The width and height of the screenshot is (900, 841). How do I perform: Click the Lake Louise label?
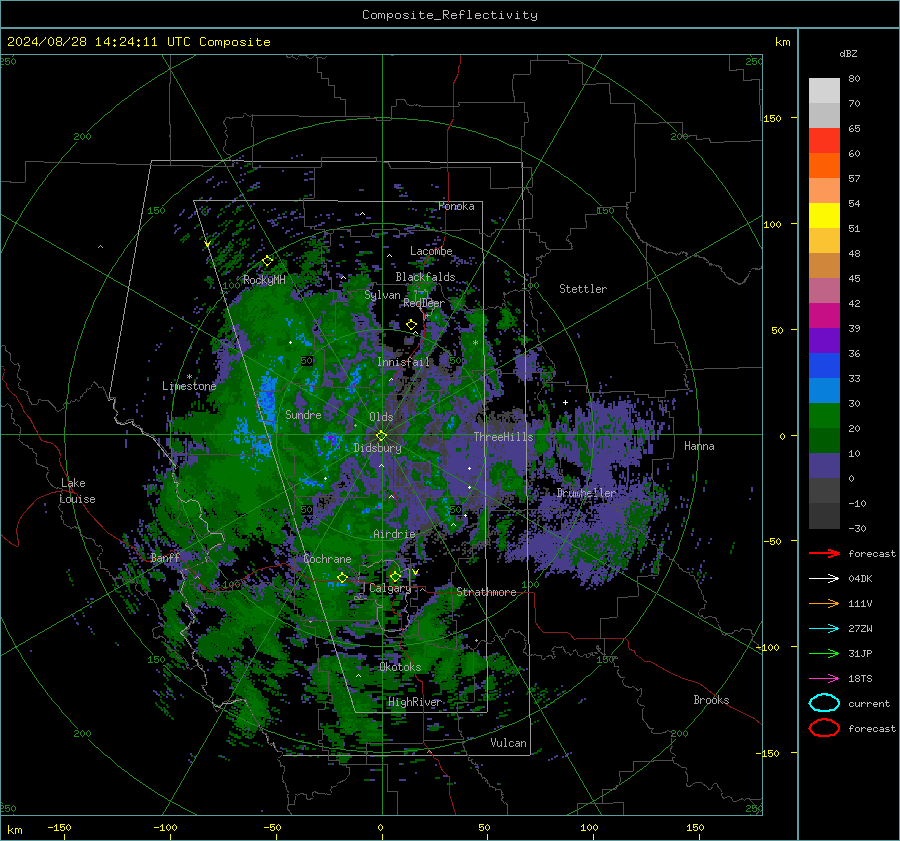click(77, 491)
